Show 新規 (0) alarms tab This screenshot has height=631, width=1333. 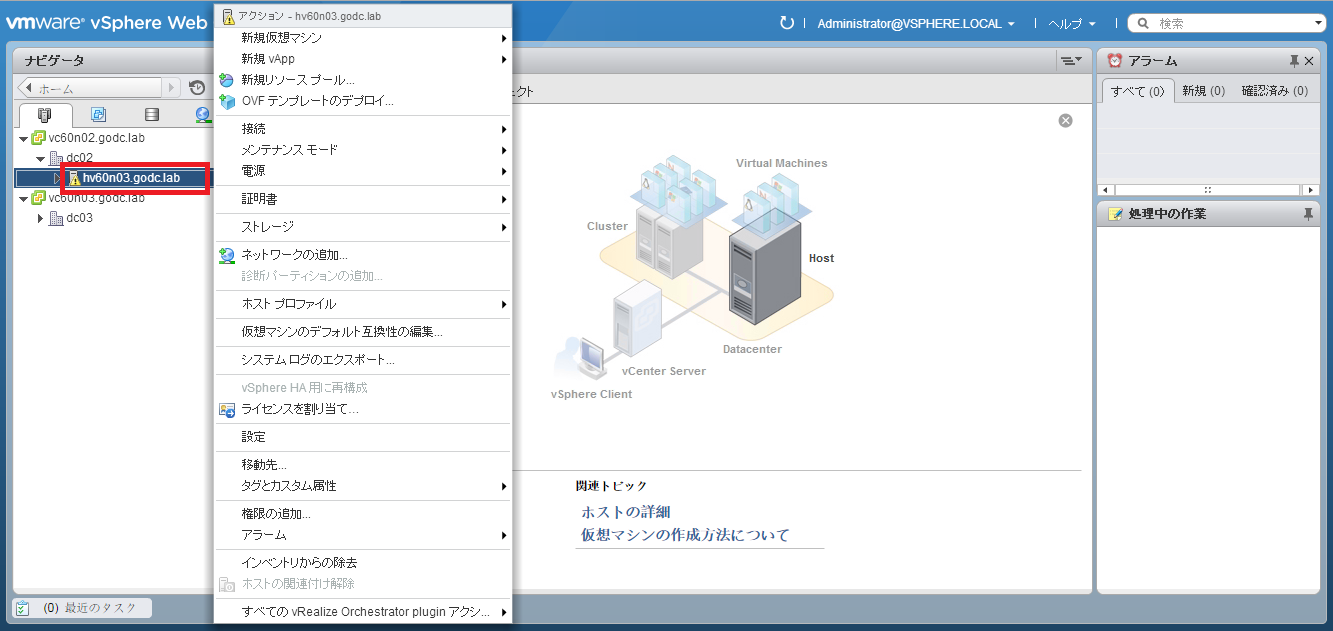tap(1203, 91)
